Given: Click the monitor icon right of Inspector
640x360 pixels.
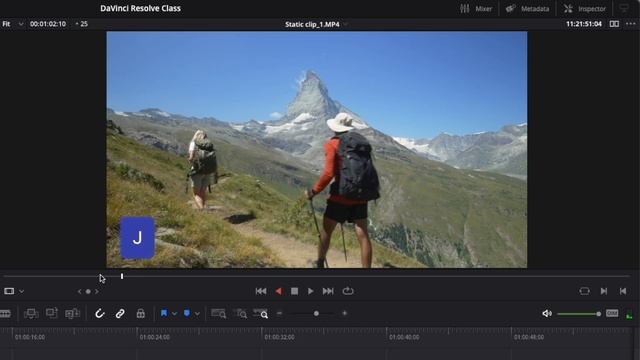Looking at the screenshot, I should click(624, 8).
